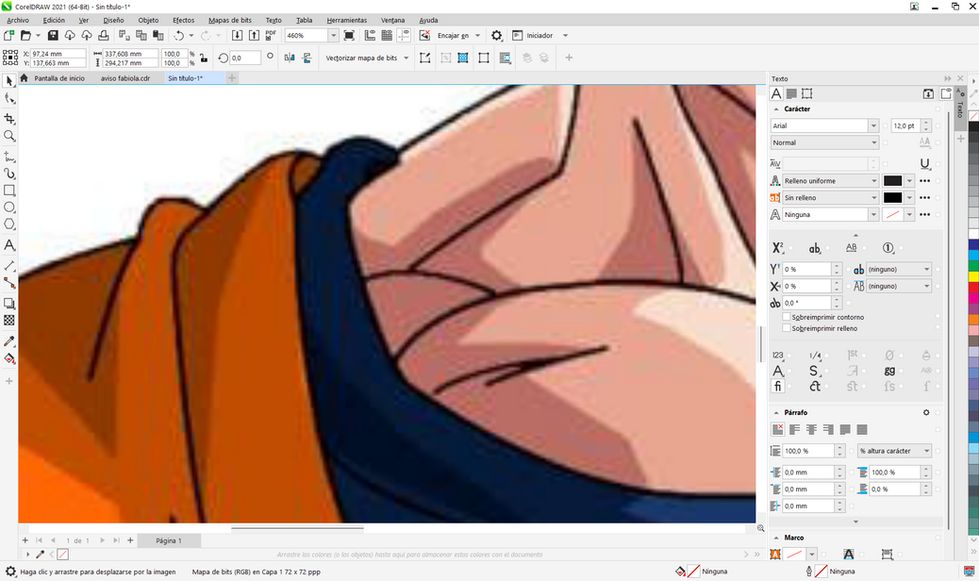
Task: Select the Rectangle tool
Action: (x=9, y=190)
